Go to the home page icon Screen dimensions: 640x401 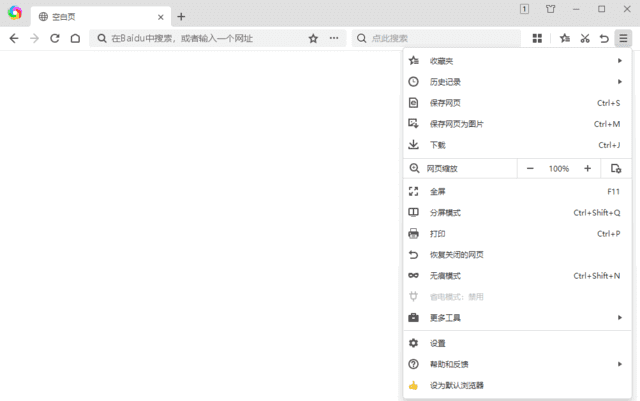click(75, 38)
